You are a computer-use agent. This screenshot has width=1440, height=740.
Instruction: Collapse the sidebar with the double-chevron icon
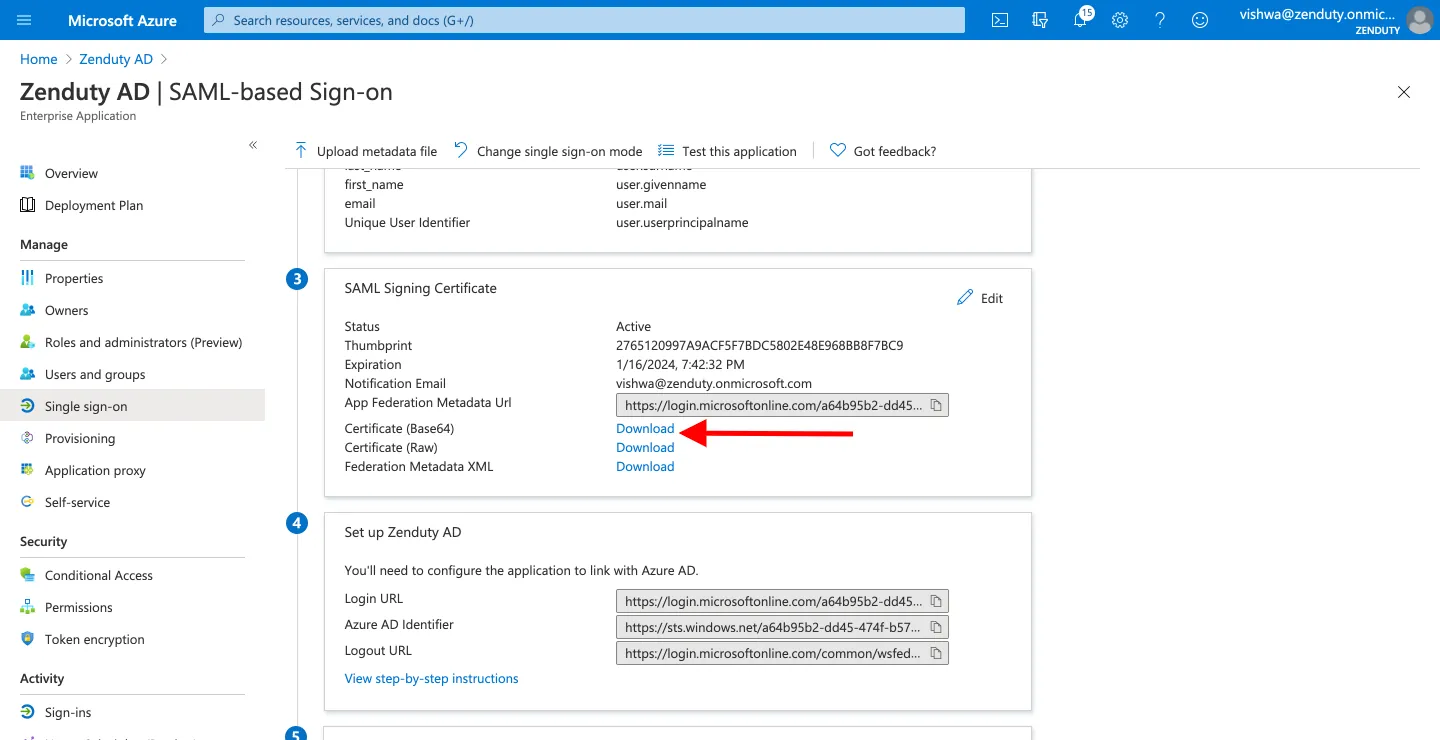tap(253, 145)
